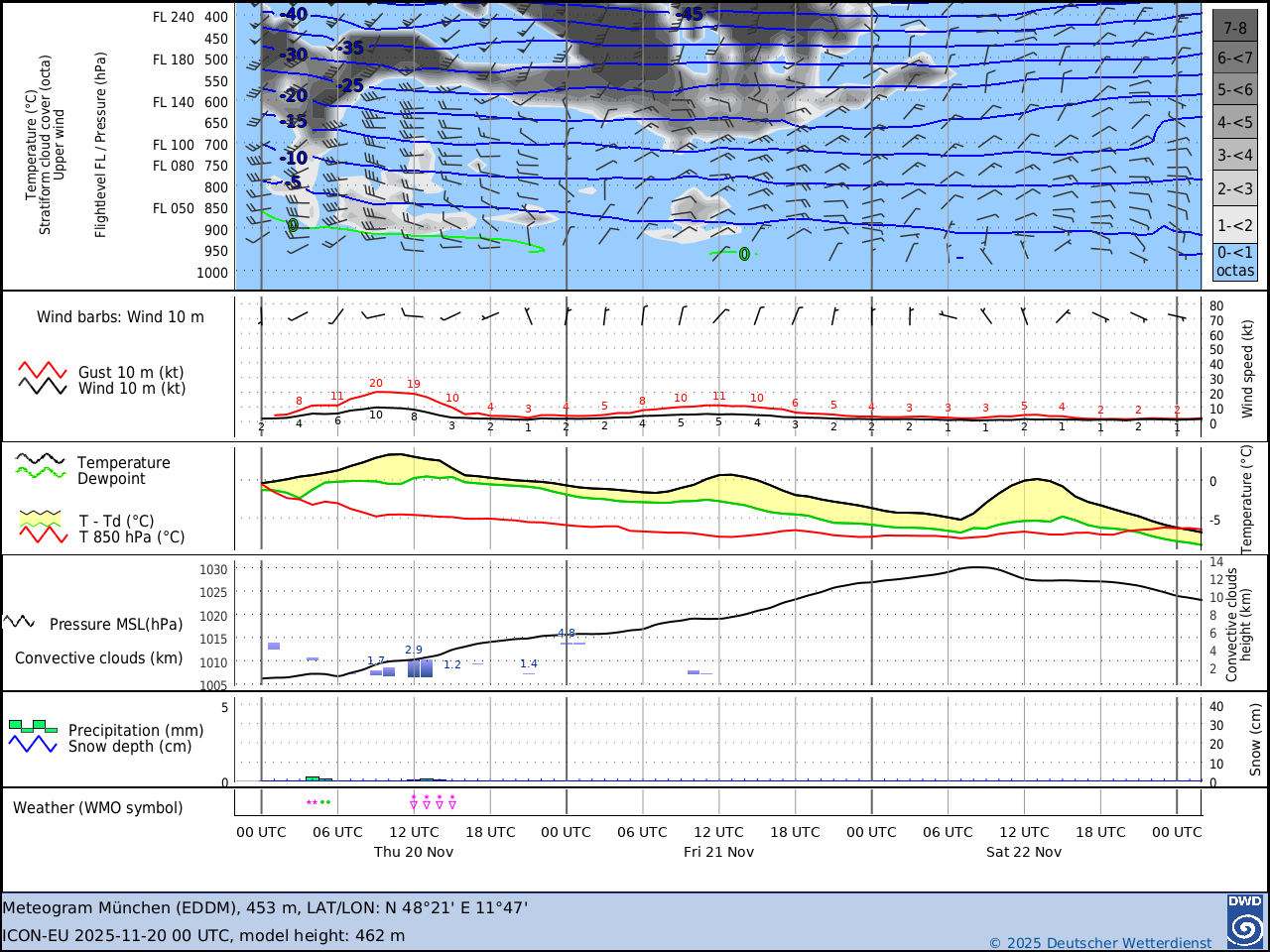Click the red gust value 20
1270x952 pixels.
(376, 383)
